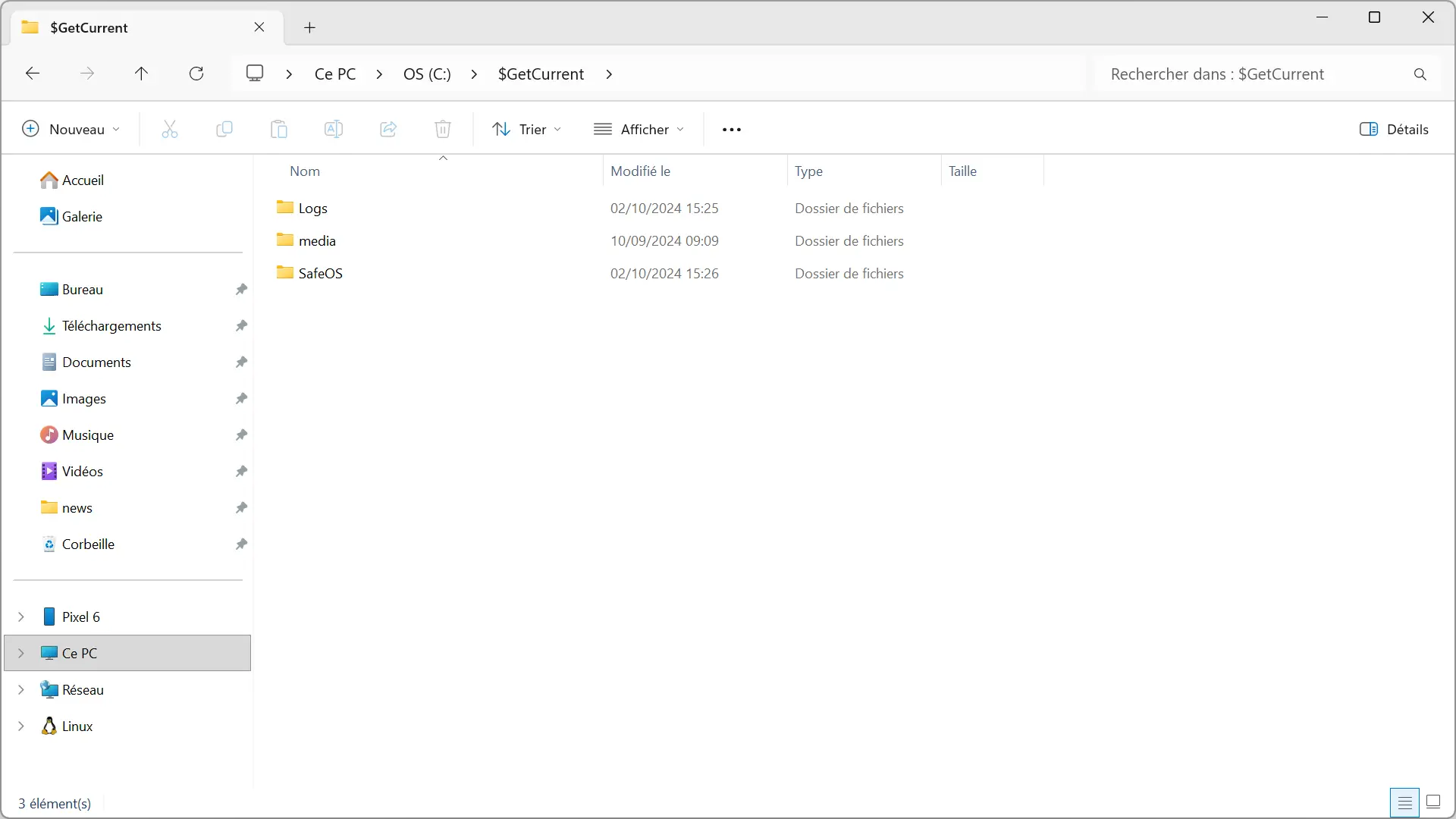Open the three-dots more options menu
Image resolution: width=1456 pixels, height=819 pixels.
tap(732, 130)
